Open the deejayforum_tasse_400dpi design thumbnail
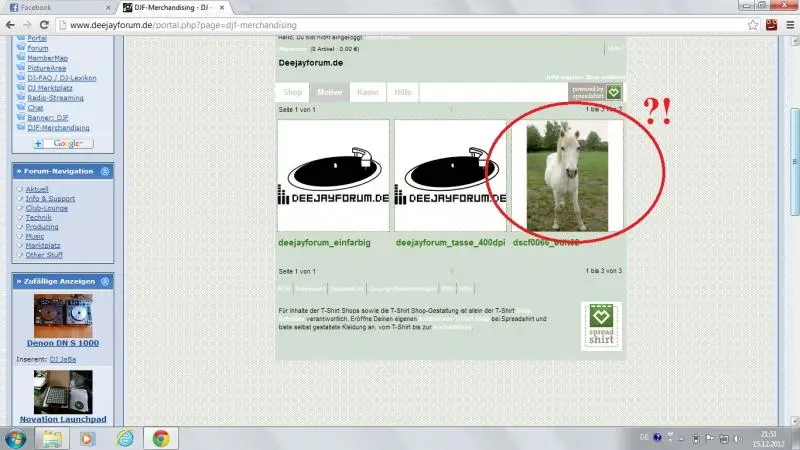 [450, 176]
